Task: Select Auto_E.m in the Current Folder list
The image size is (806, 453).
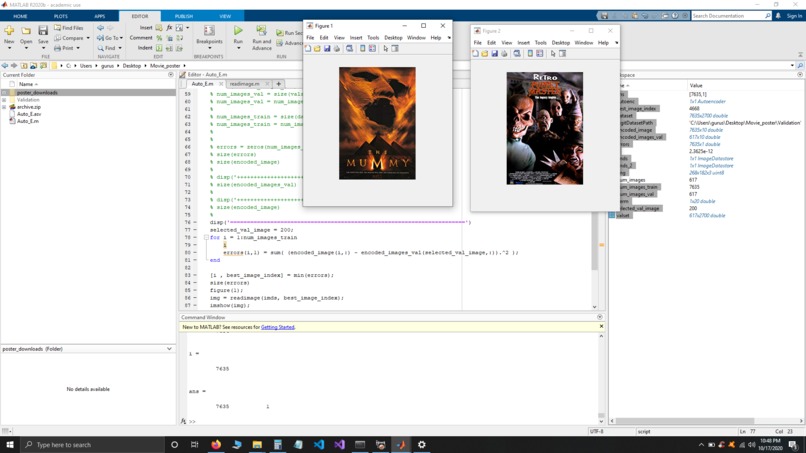Action: point(28,121)
